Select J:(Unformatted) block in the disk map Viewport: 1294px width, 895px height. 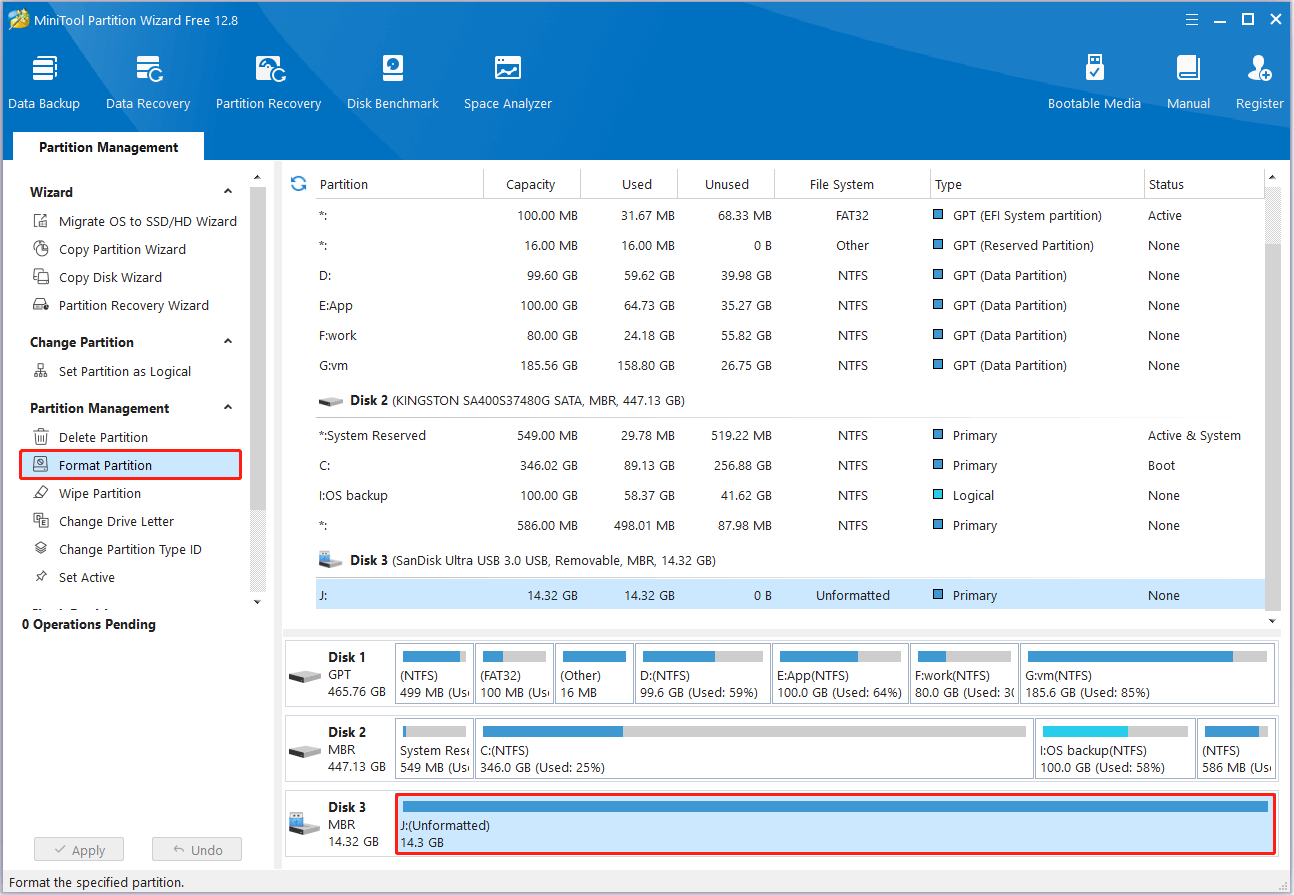coord(835,824)
